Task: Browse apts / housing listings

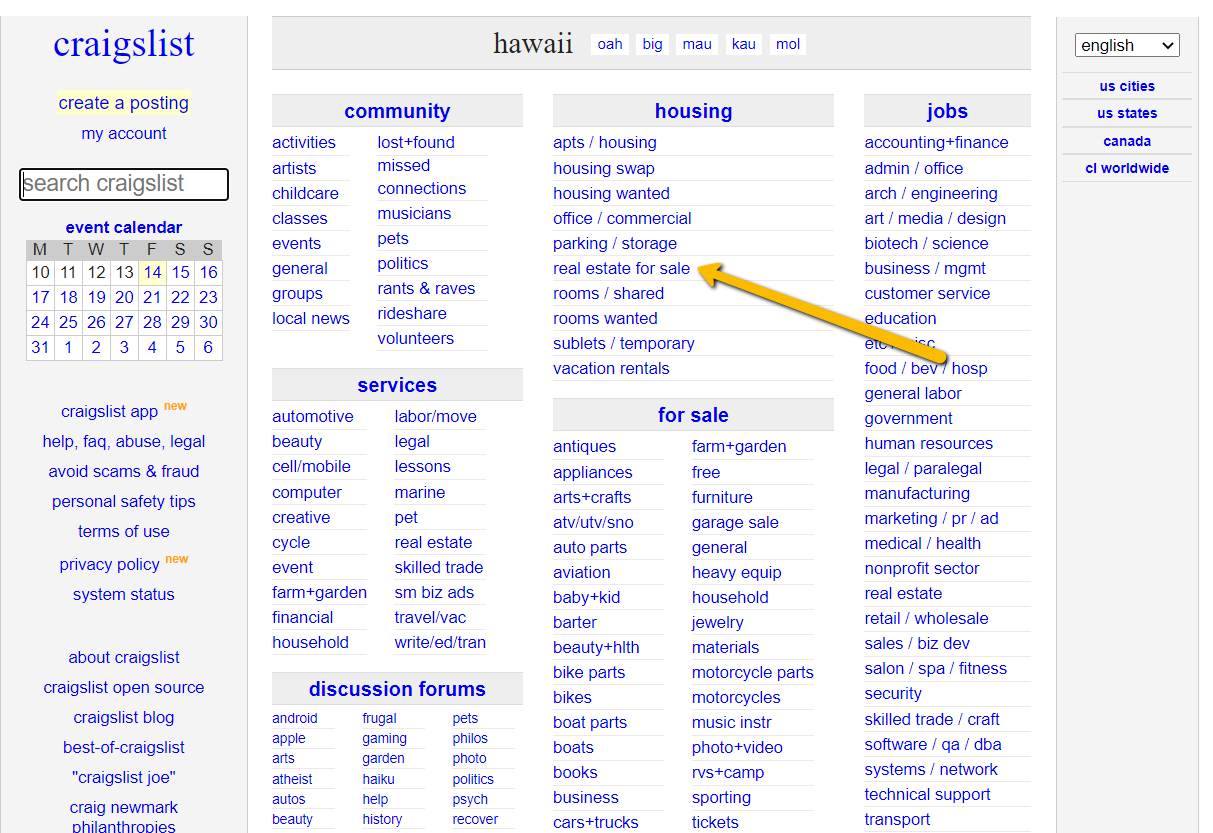Action: (605, 142)
